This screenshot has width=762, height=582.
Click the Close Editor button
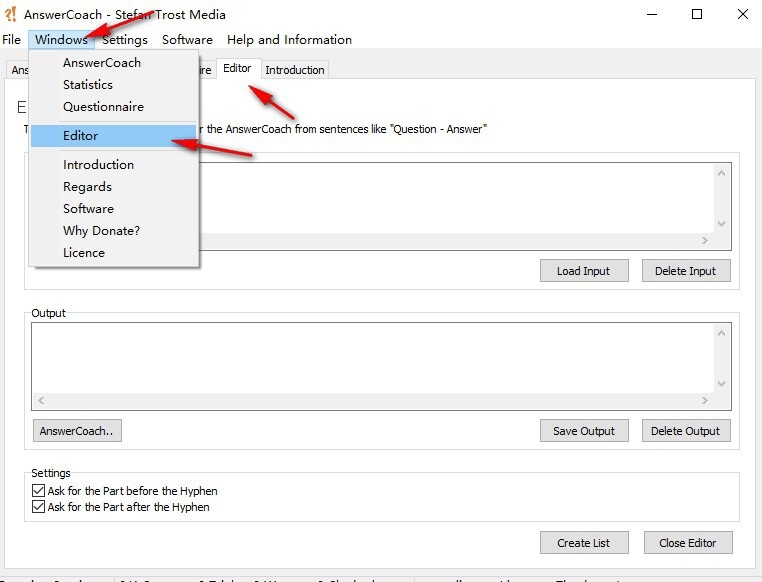point(688,543)
